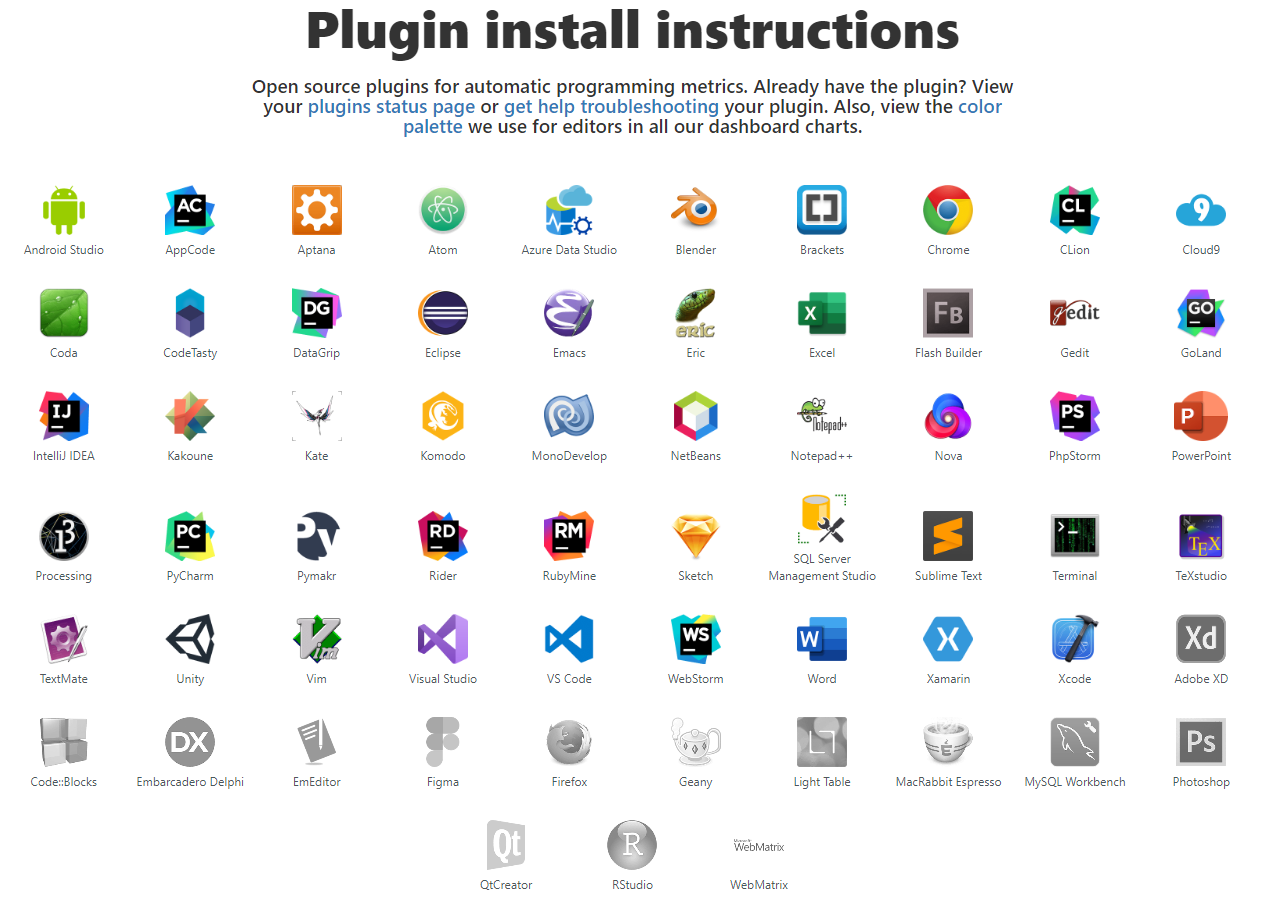
Task: Click the Pymakr icon
Action: tap(317, 536)
